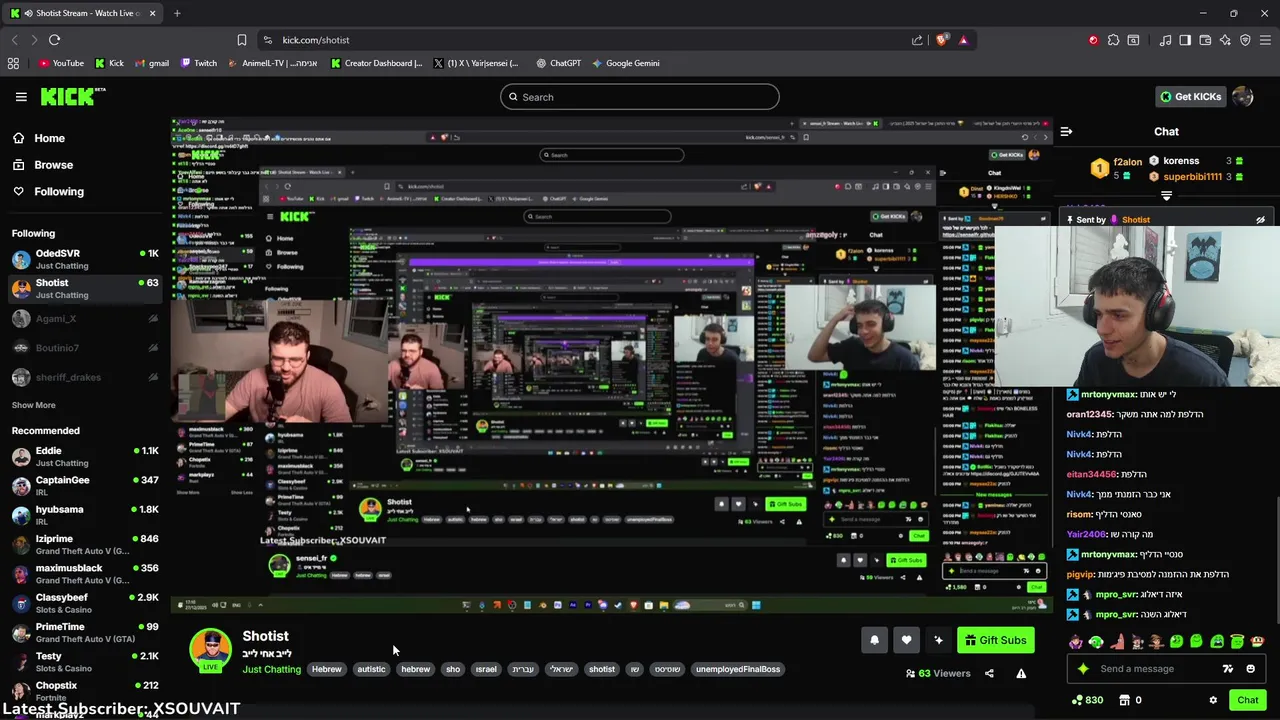This screenshot has width=1280, height=720.
Task: Collapse the chat panel arrow icon
Action: point(1066,131)
